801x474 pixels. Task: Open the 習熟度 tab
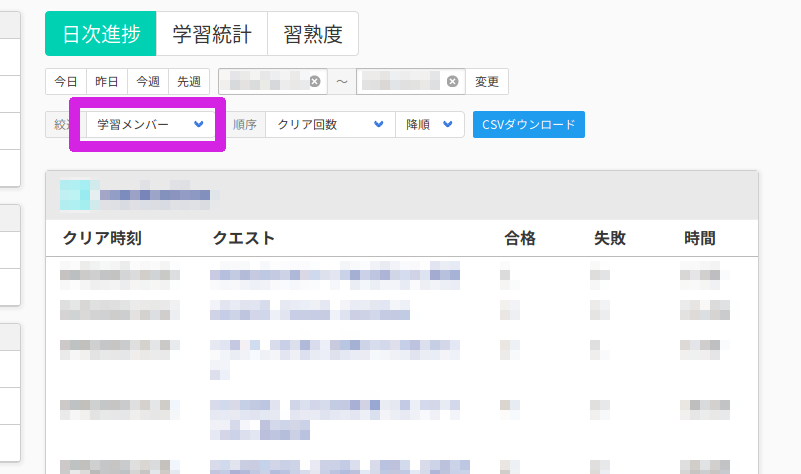pos(313,34)
